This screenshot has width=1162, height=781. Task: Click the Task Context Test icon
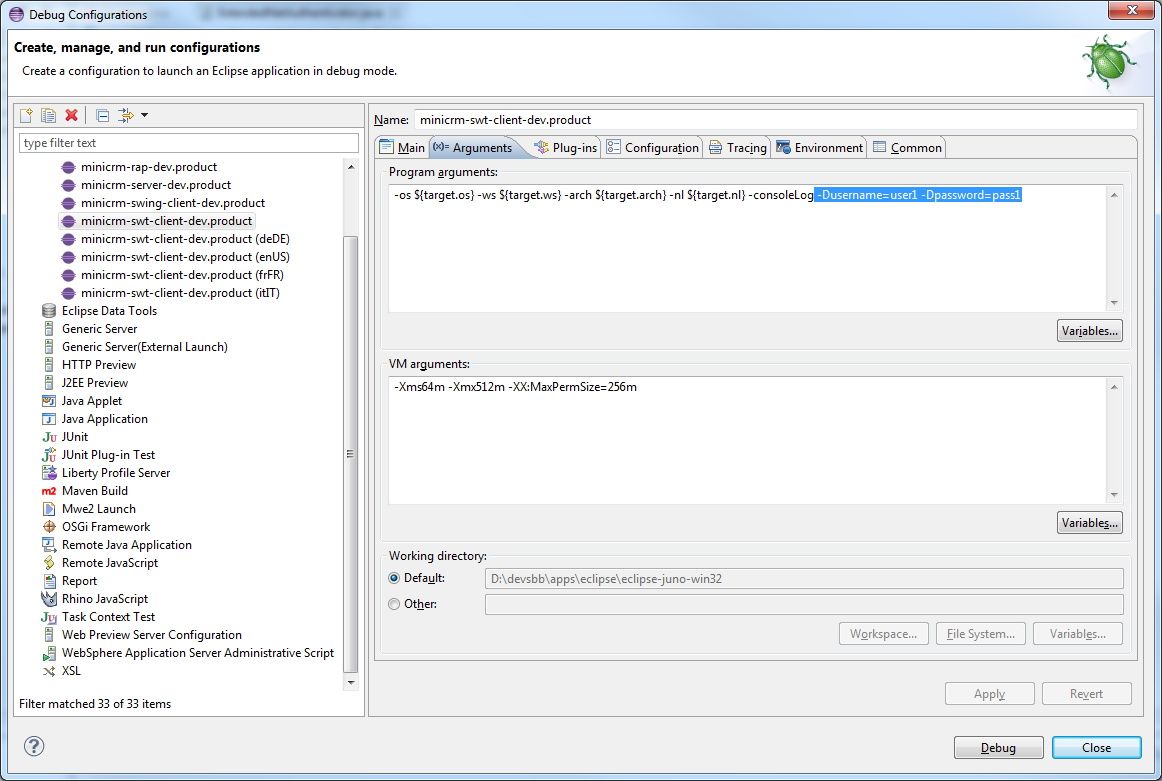click(49, 617)
